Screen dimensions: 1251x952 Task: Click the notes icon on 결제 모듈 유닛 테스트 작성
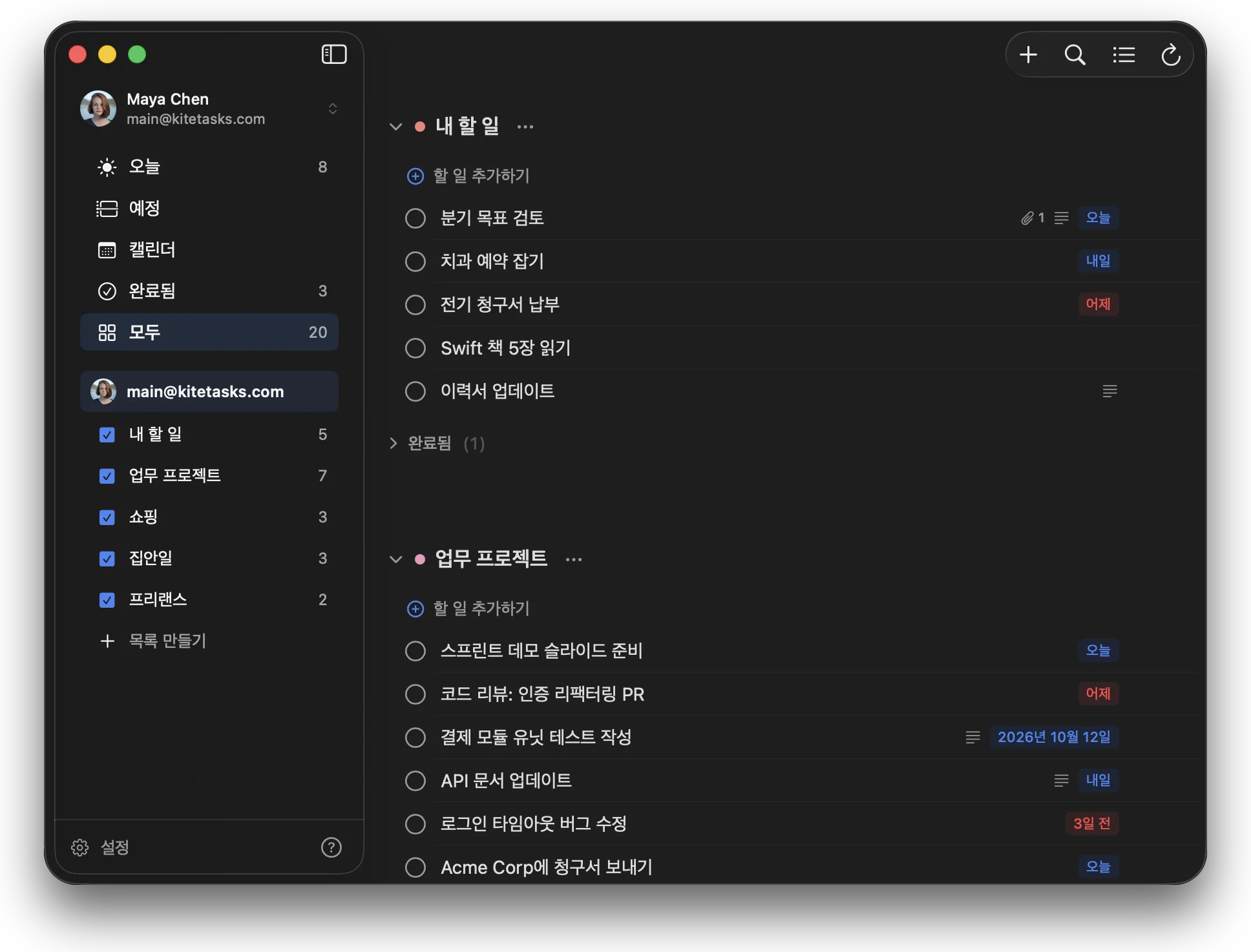coord(972,738)
